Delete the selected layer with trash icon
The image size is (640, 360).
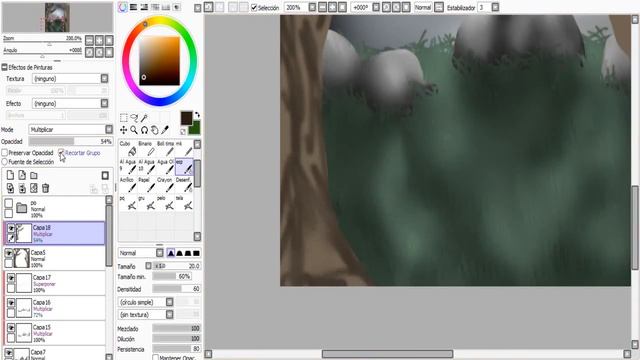(46, 188)
